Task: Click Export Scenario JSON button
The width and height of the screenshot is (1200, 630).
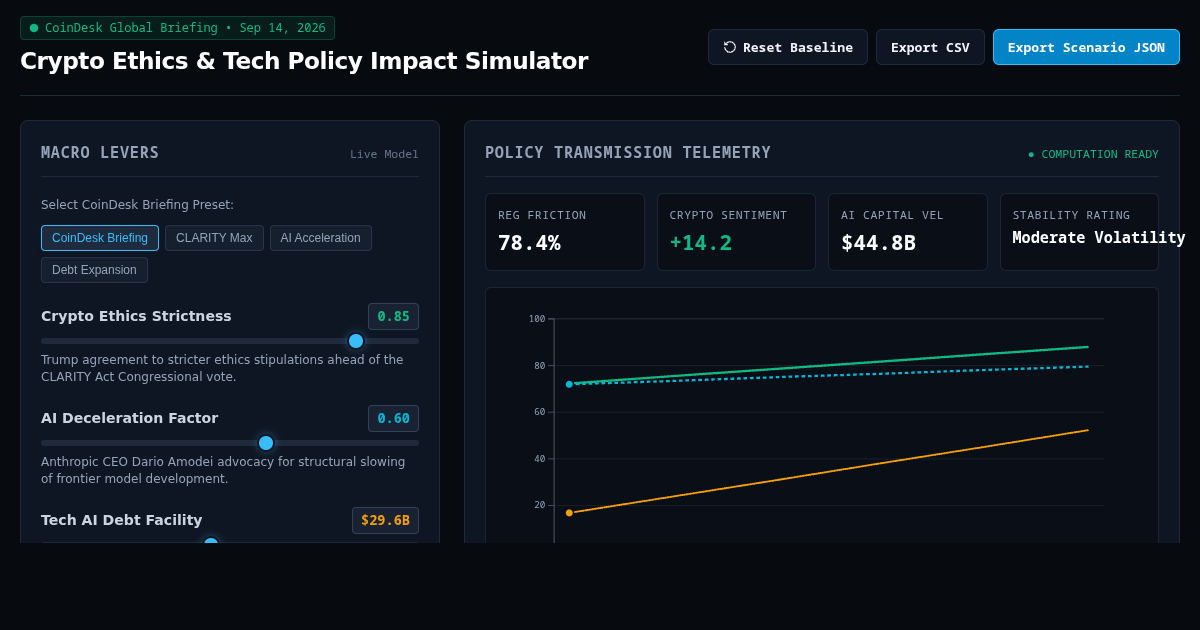Action: [x=1086, y=47]
